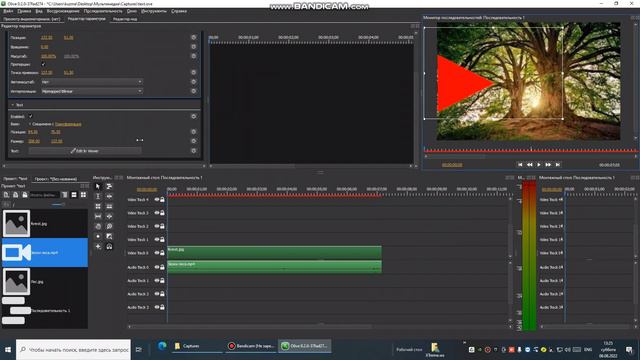Hide Video Track 3 with eye icon

click(x=157, y=213)
